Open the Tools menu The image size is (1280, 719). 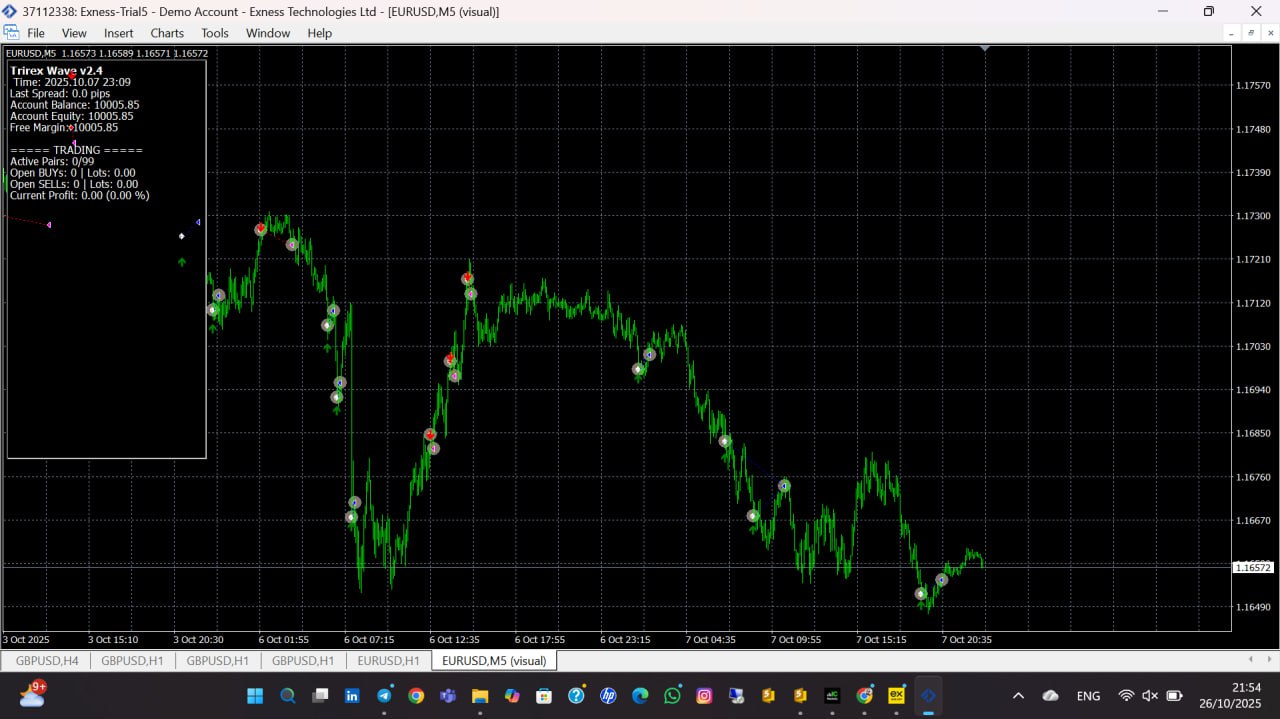215,33
